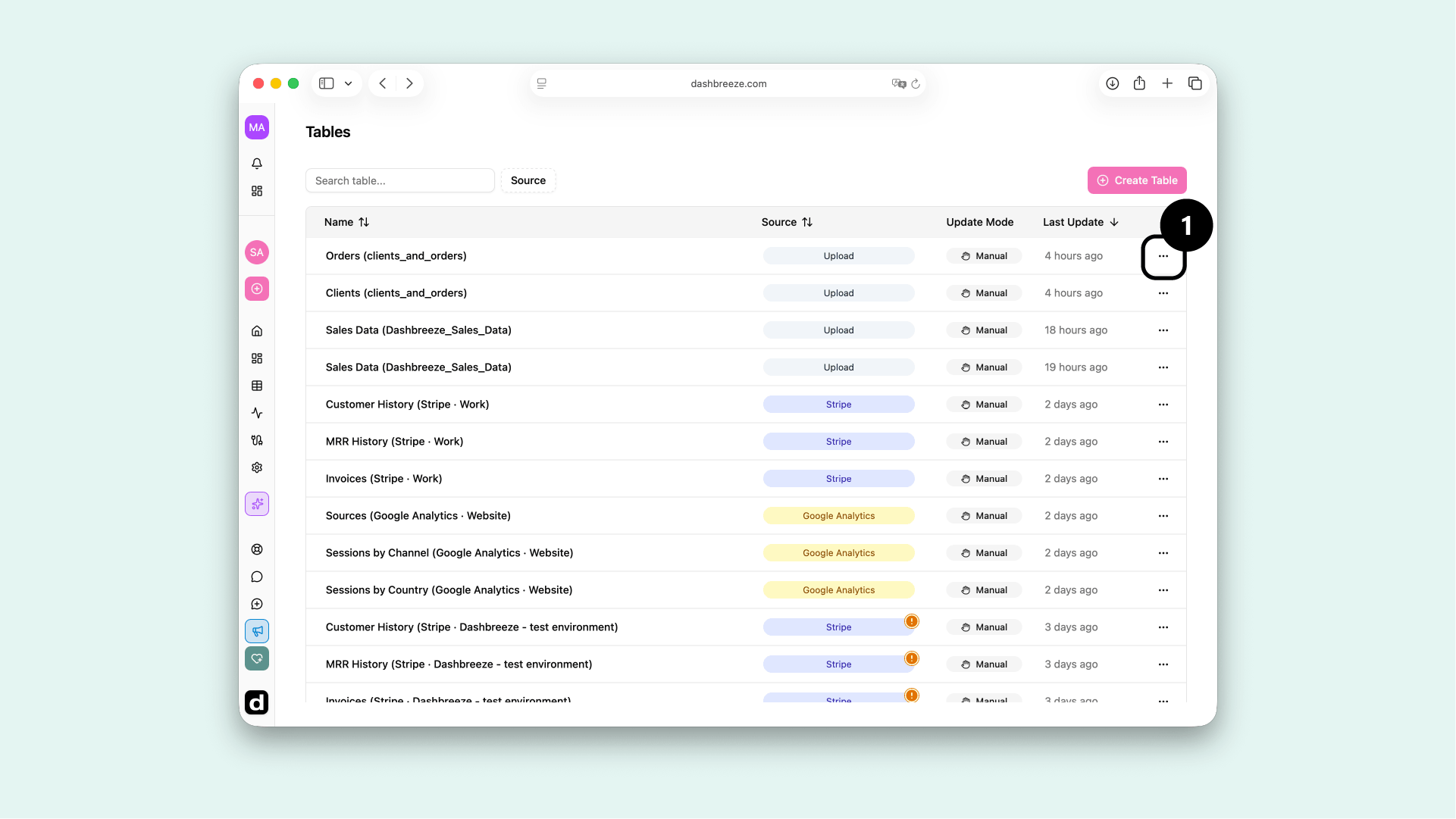Launch the AI sparkle assistant icon

coord(257,504)
